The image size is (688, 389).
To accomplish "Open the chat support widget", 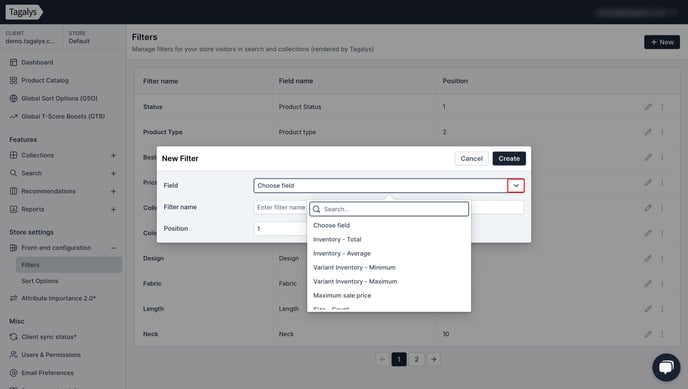I will point(666,367).
